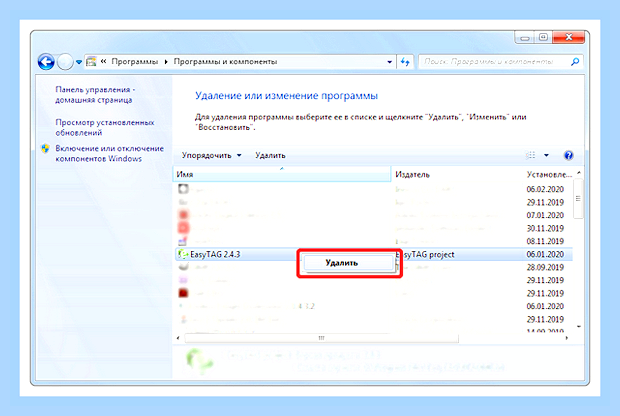Open Просмотр установленных обновлений link
Image resolution: width=620 pixels, height=416 pixels.
[105, 127]
